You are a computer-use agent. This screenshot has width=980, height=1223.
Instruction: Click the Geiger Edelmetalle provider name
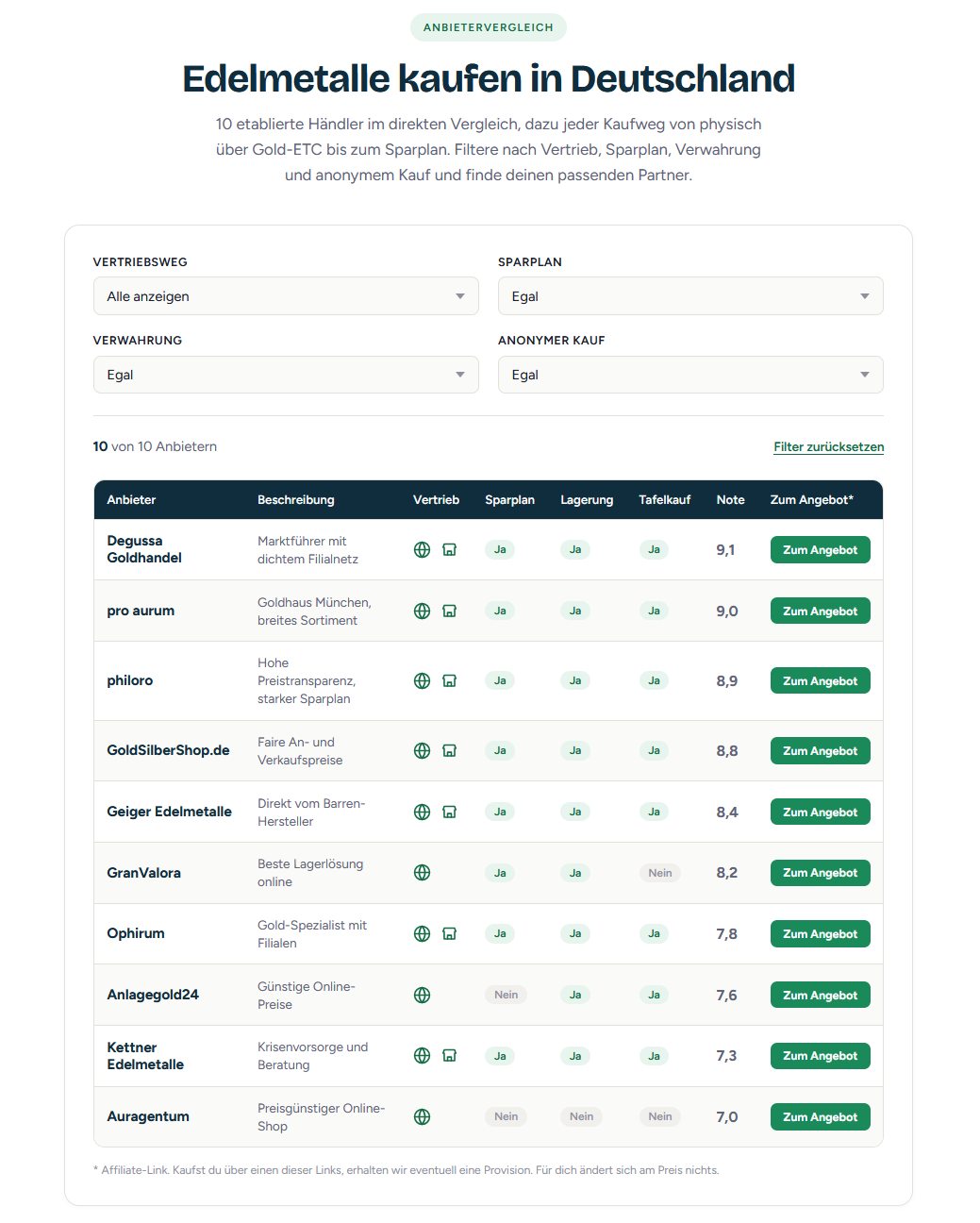click(169, 812)
